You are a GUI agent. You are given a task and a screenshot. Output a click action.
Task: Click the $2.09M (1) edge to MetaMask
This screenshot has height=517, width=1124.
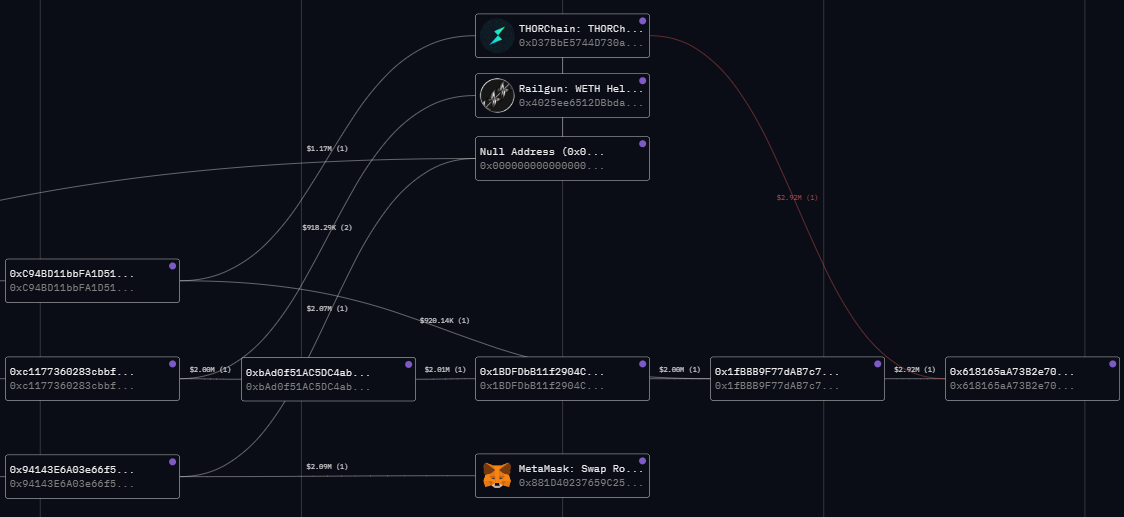coord(327,467)
